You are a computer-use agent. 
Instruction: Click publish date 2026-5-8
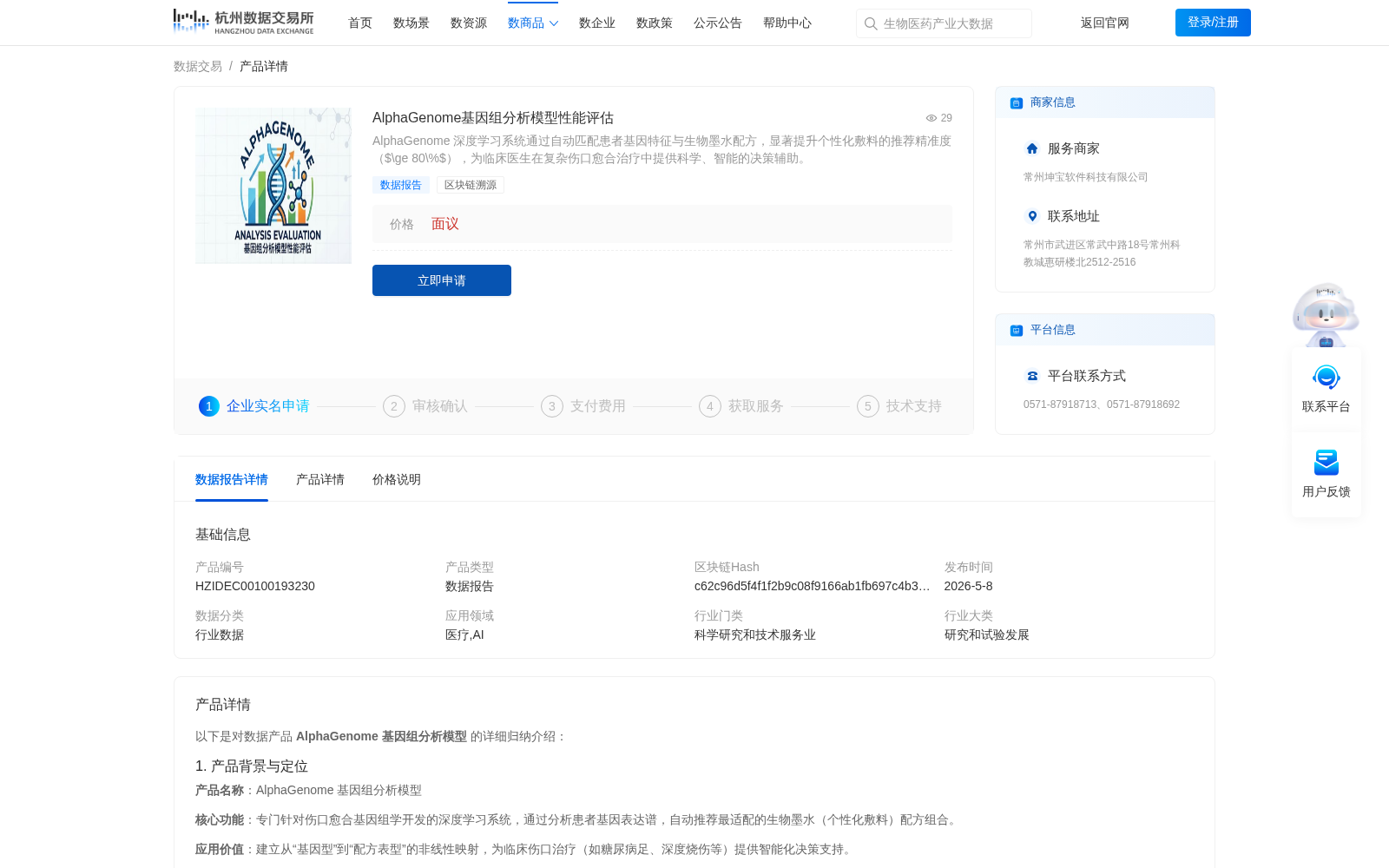969,586
